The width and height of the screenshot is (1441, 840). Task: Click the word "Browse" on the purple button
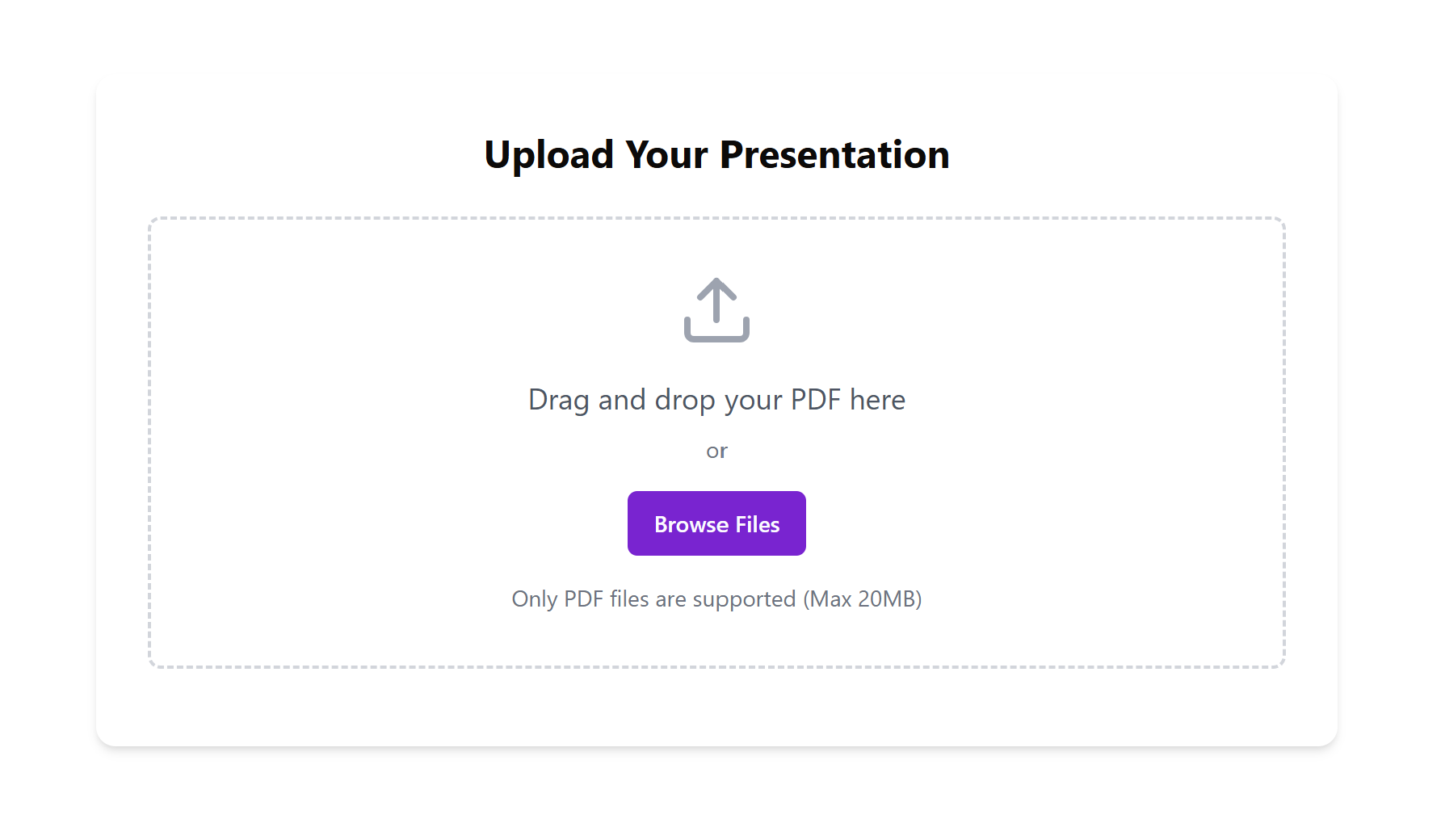[x=691, y=524]
